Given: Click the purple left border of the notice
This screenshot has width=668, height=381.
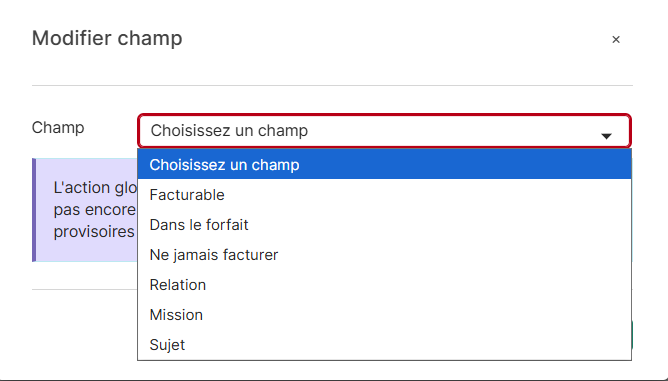Looking at the screenshot, I should coord(34,210).
